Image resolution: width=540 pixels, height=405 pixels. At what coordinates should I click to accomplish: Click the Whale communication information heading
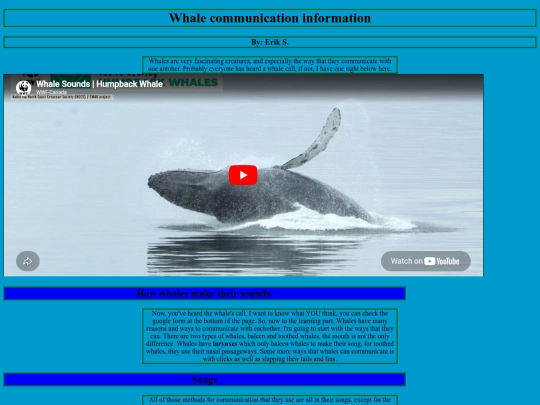click(x=270, y=18)
